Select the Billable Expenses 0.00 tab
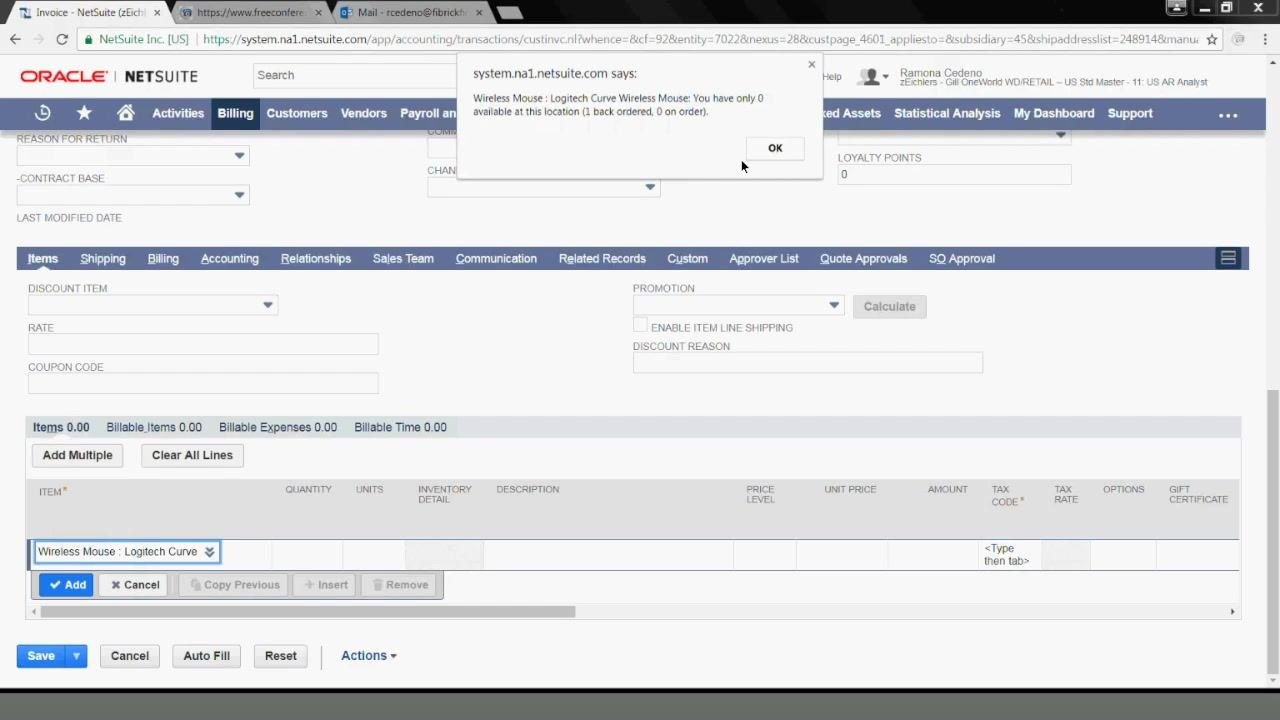Viewport: 1280px width, 720px height. [x=278, y=427]
